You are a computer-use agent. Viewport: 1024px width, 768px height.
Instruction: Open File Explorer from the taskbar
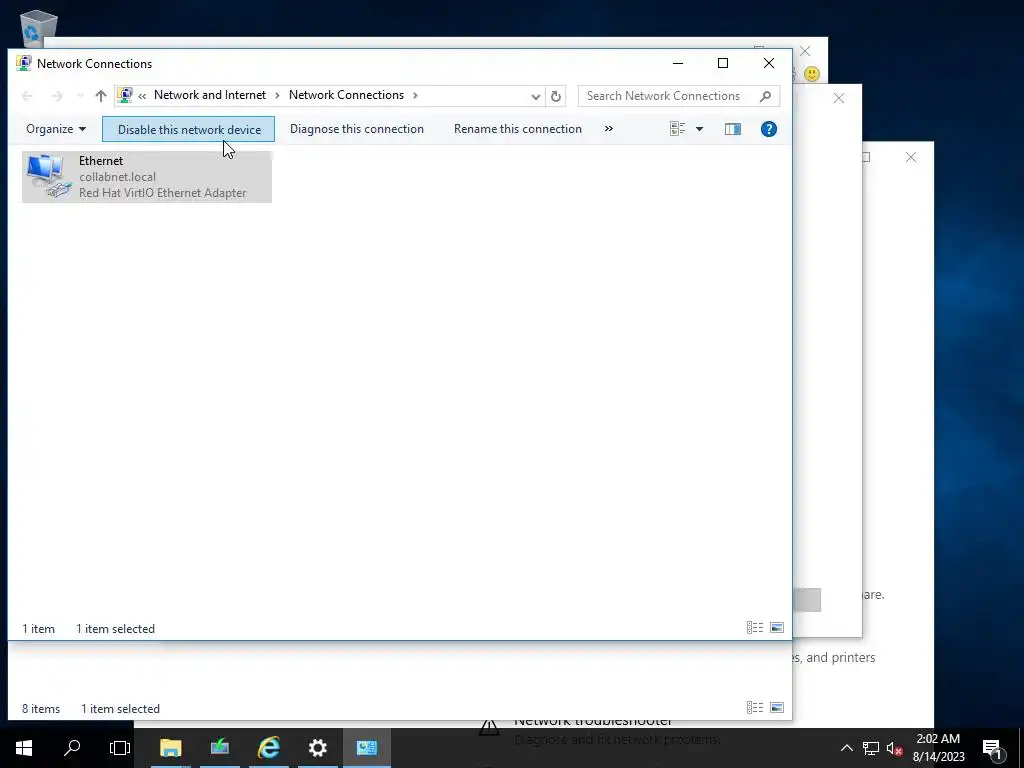click(170, 748)
